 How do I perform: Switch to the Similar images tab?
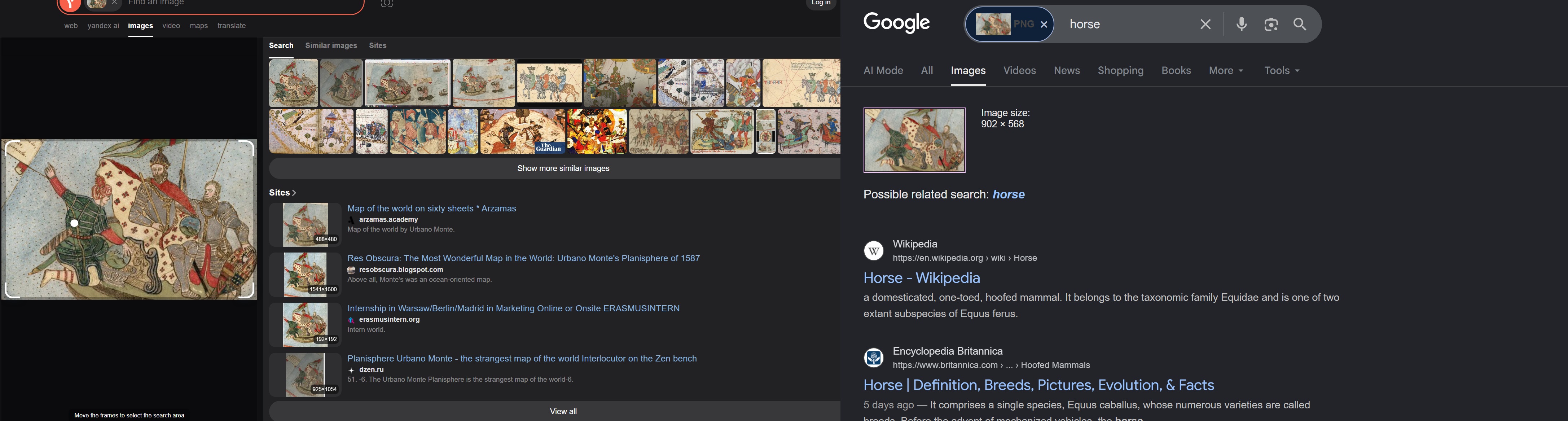pos(330,45)
